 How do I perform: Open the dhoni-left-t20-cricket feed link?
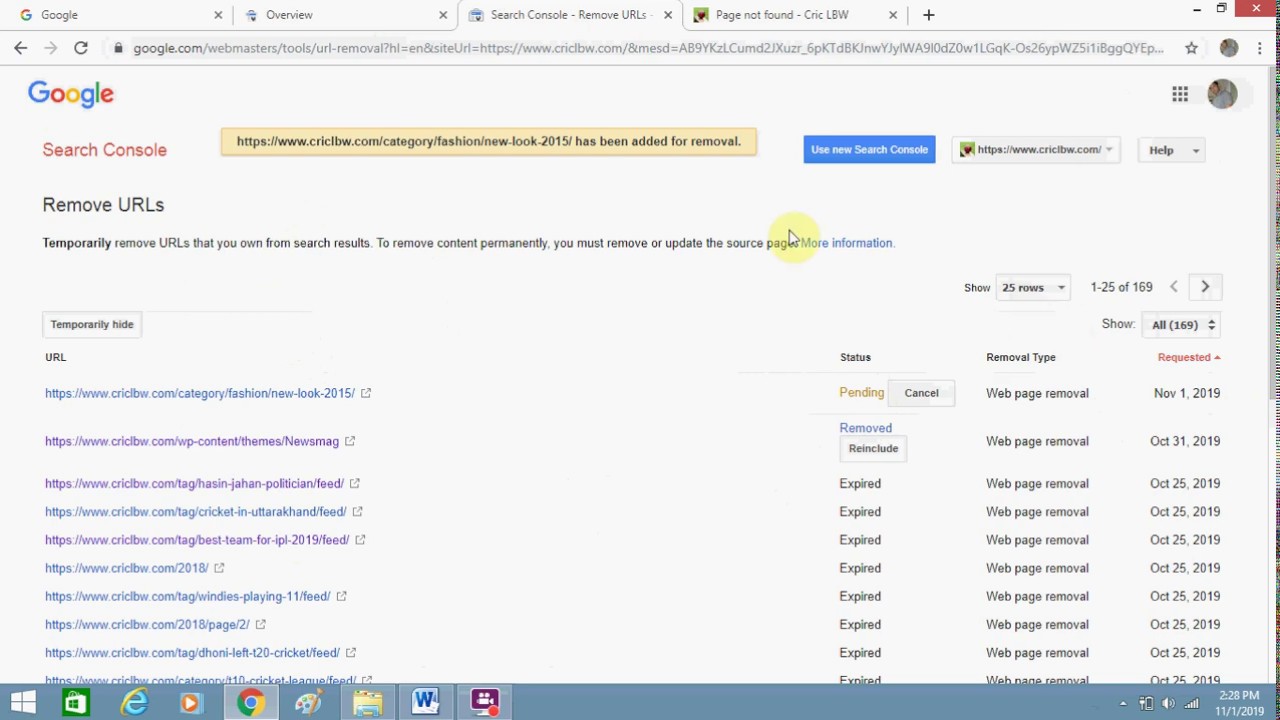(x=192, y=653)
